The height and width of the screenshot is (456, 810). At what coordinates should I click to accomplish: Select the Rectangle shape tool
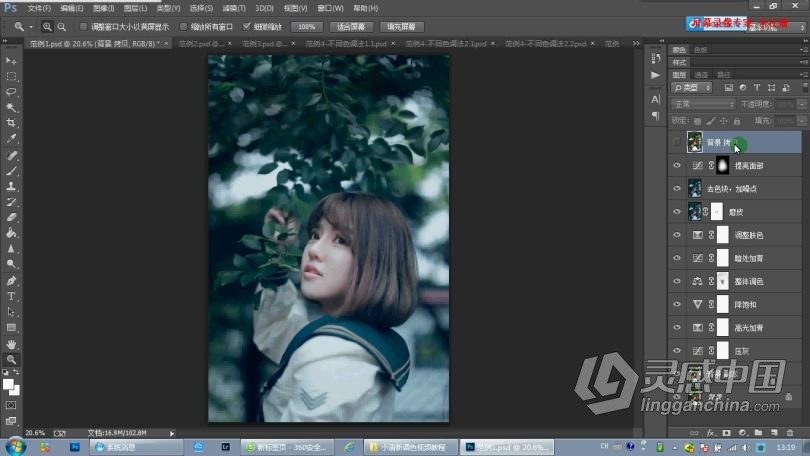[11, 328]
